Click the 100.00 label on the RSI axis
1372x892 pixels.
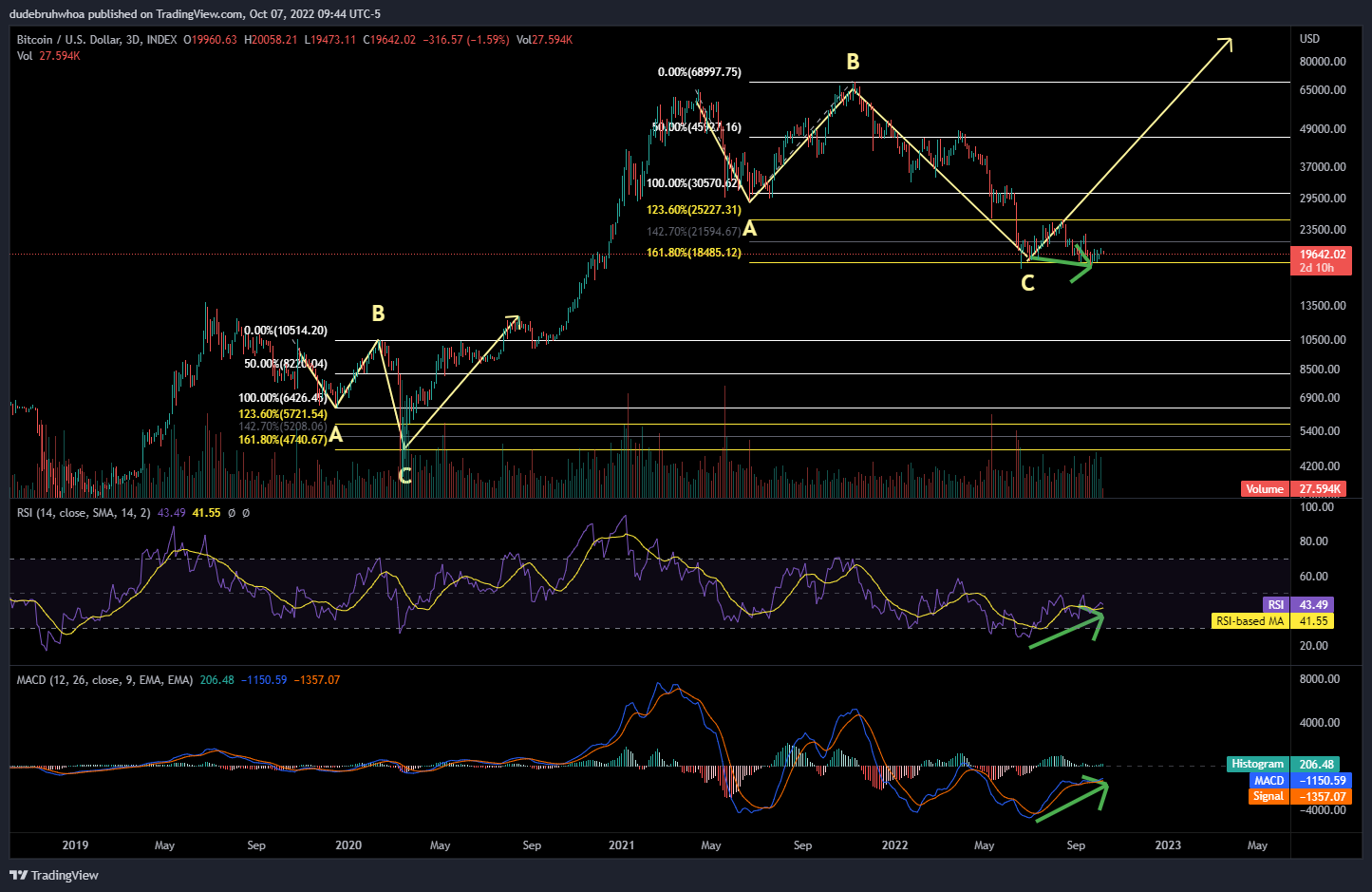(1317, 507)
